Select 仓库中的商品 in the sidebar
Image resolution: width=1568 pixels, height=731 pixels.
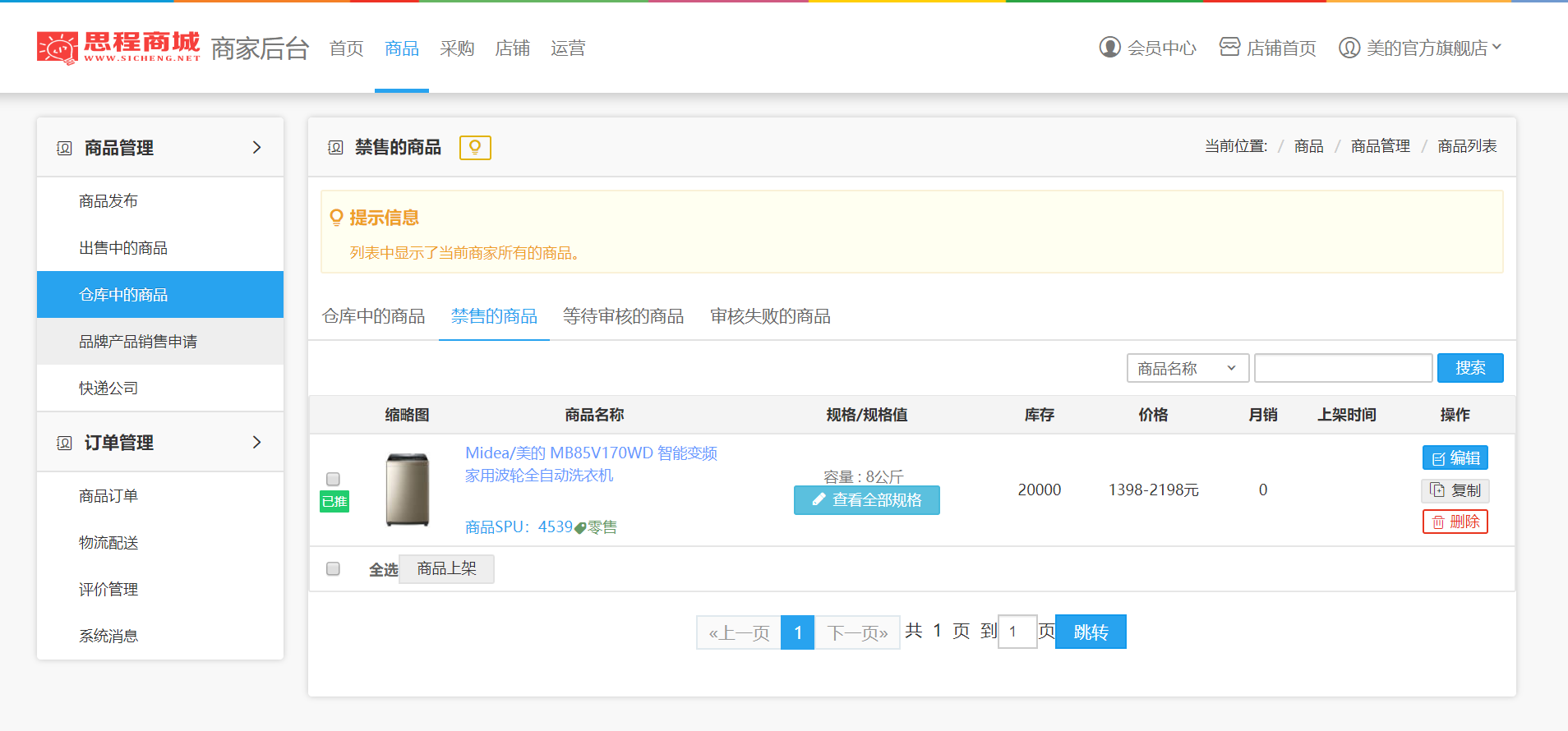tap(160, 295)
